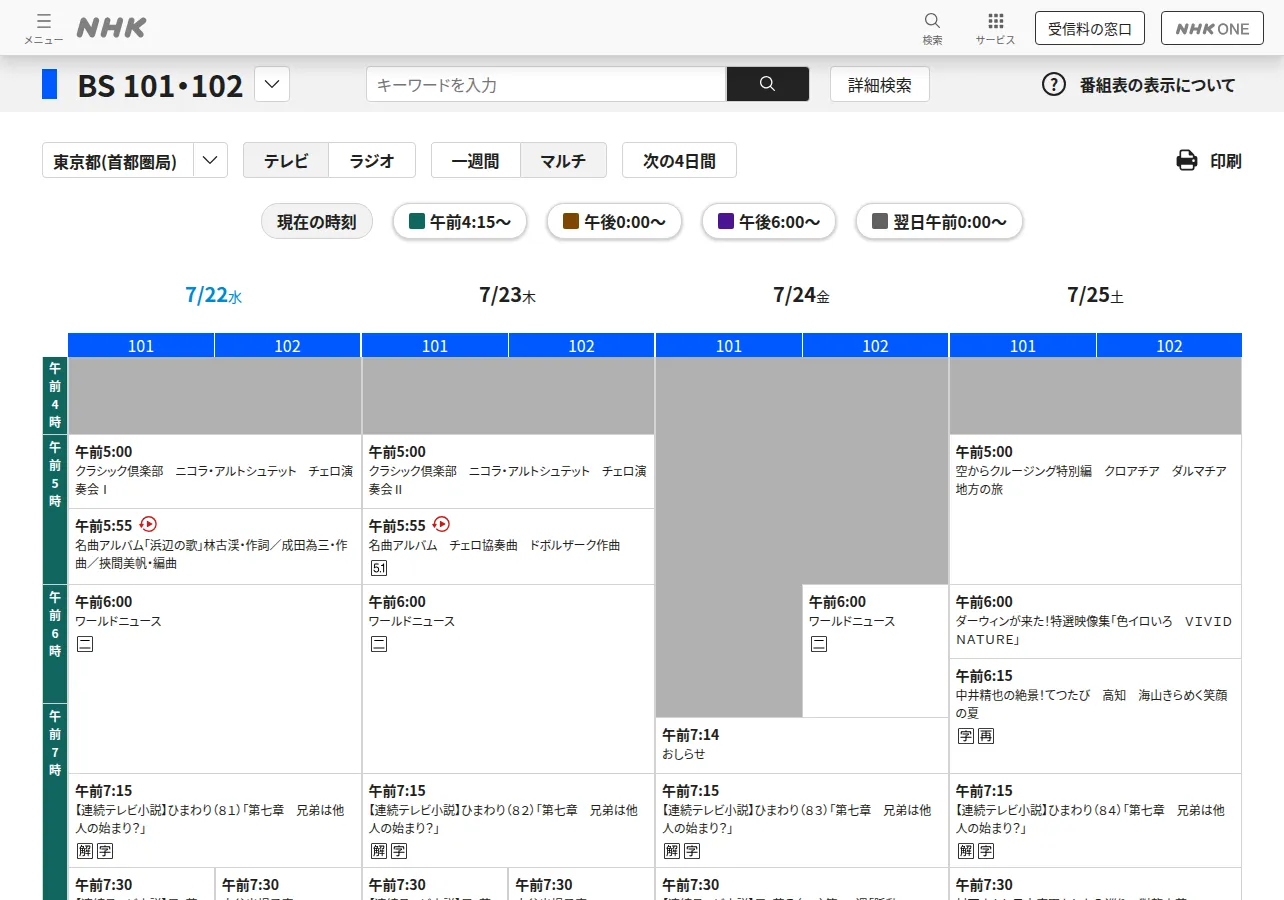
Task: Open the hamburger メニュー icon
Action: click(43, 28)
